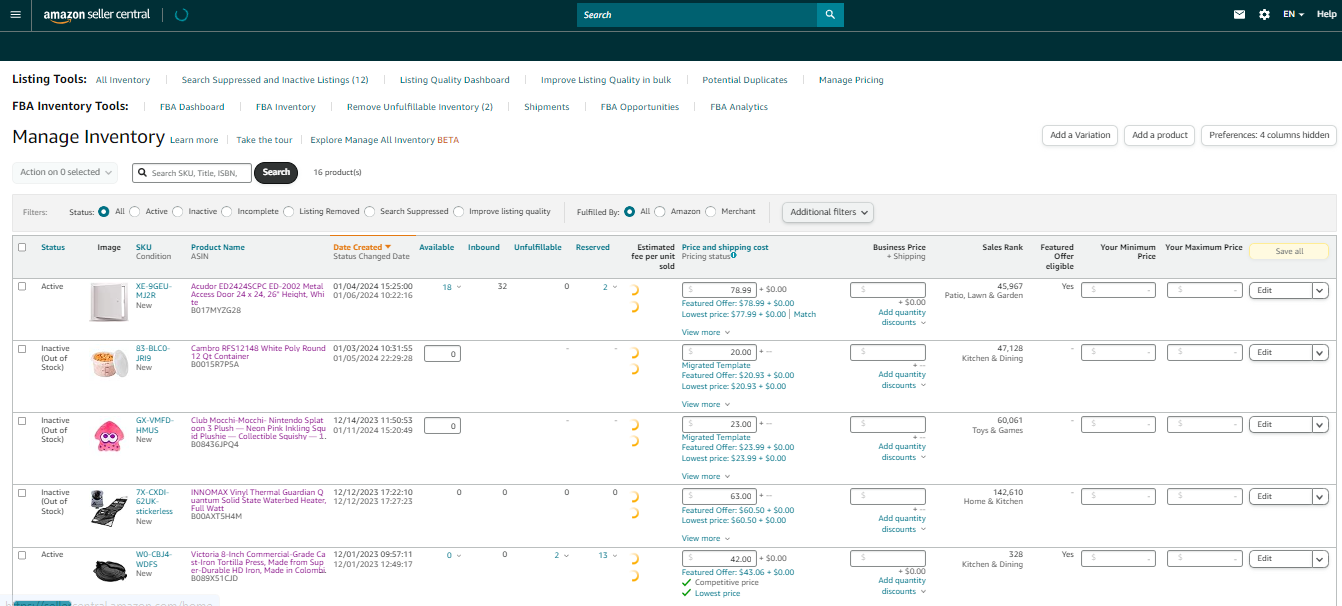
Task: Focus the SKU, Title, ISBN search field
Action: point(192,173)
